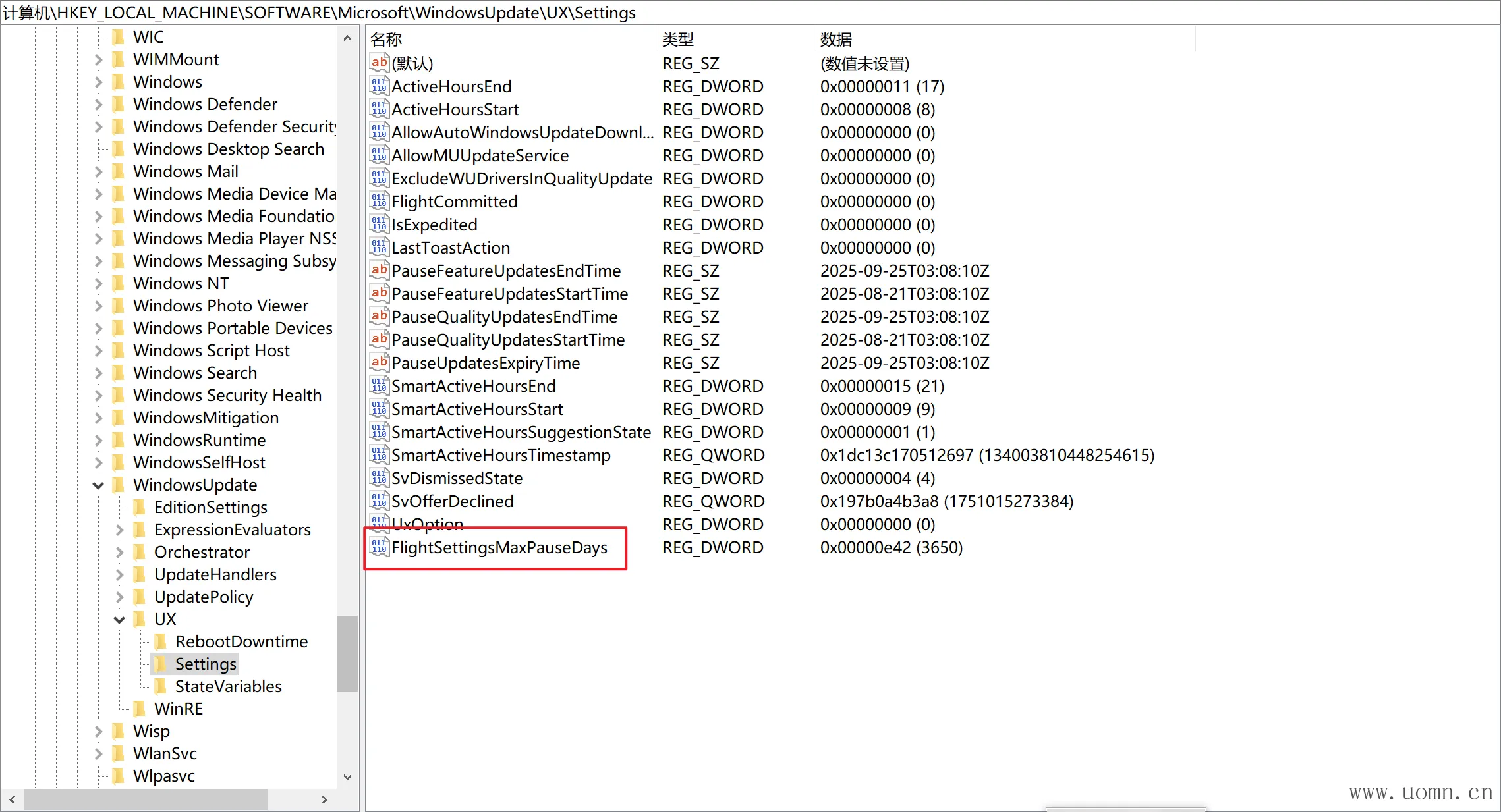1501x812 pixels.
Task: Select the StateVariables registry key
Action: [x=228, y=686]
